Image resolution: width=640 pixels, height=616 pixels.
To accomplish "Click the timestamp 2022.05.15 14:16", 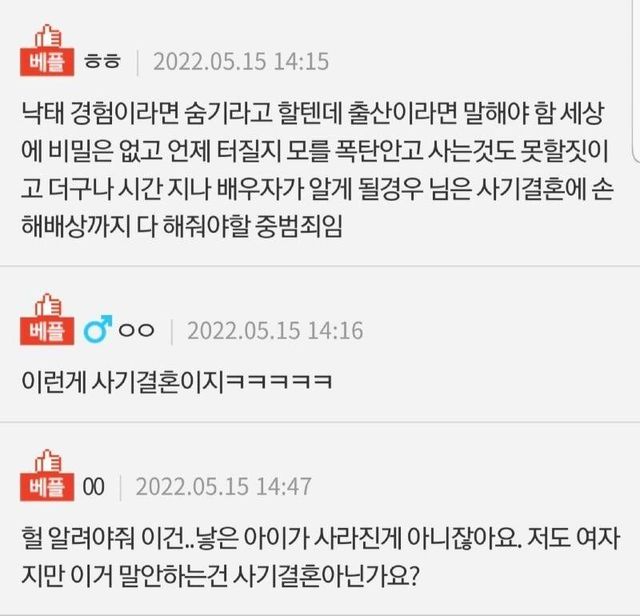I will click(275, 330).
